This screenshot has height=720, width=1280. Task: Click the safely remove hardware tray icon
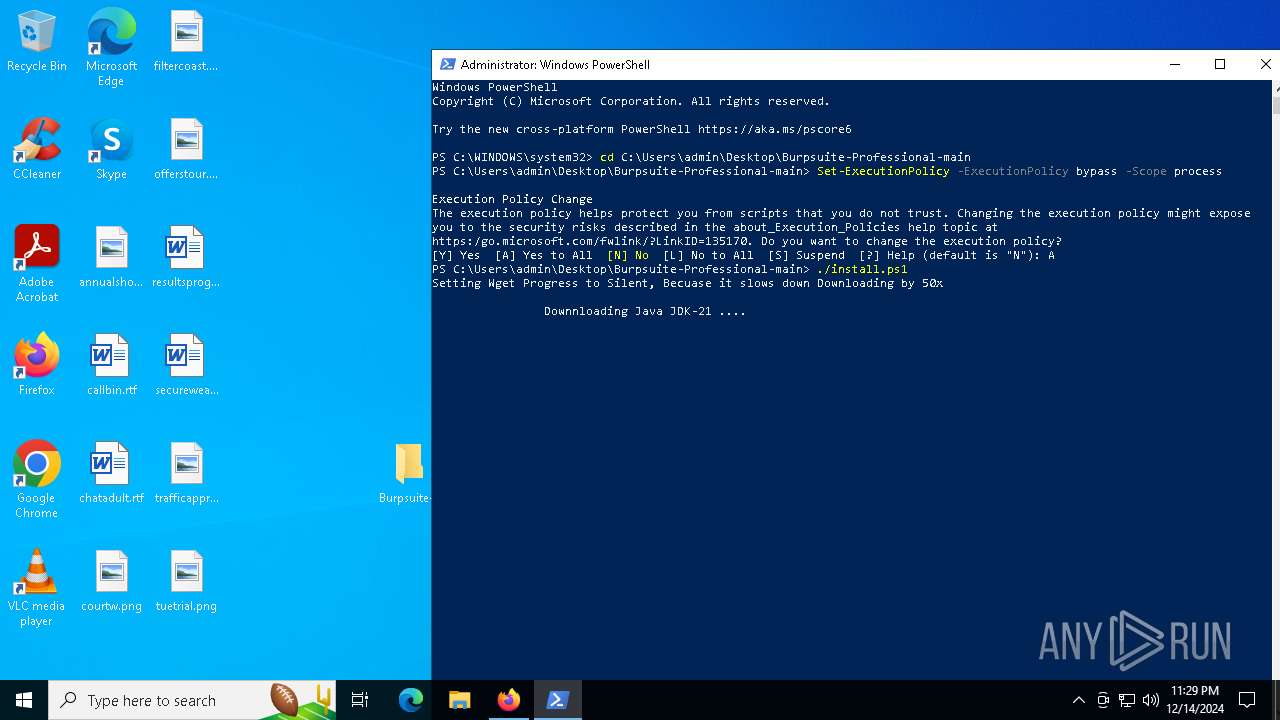[x=1103, y=700]
